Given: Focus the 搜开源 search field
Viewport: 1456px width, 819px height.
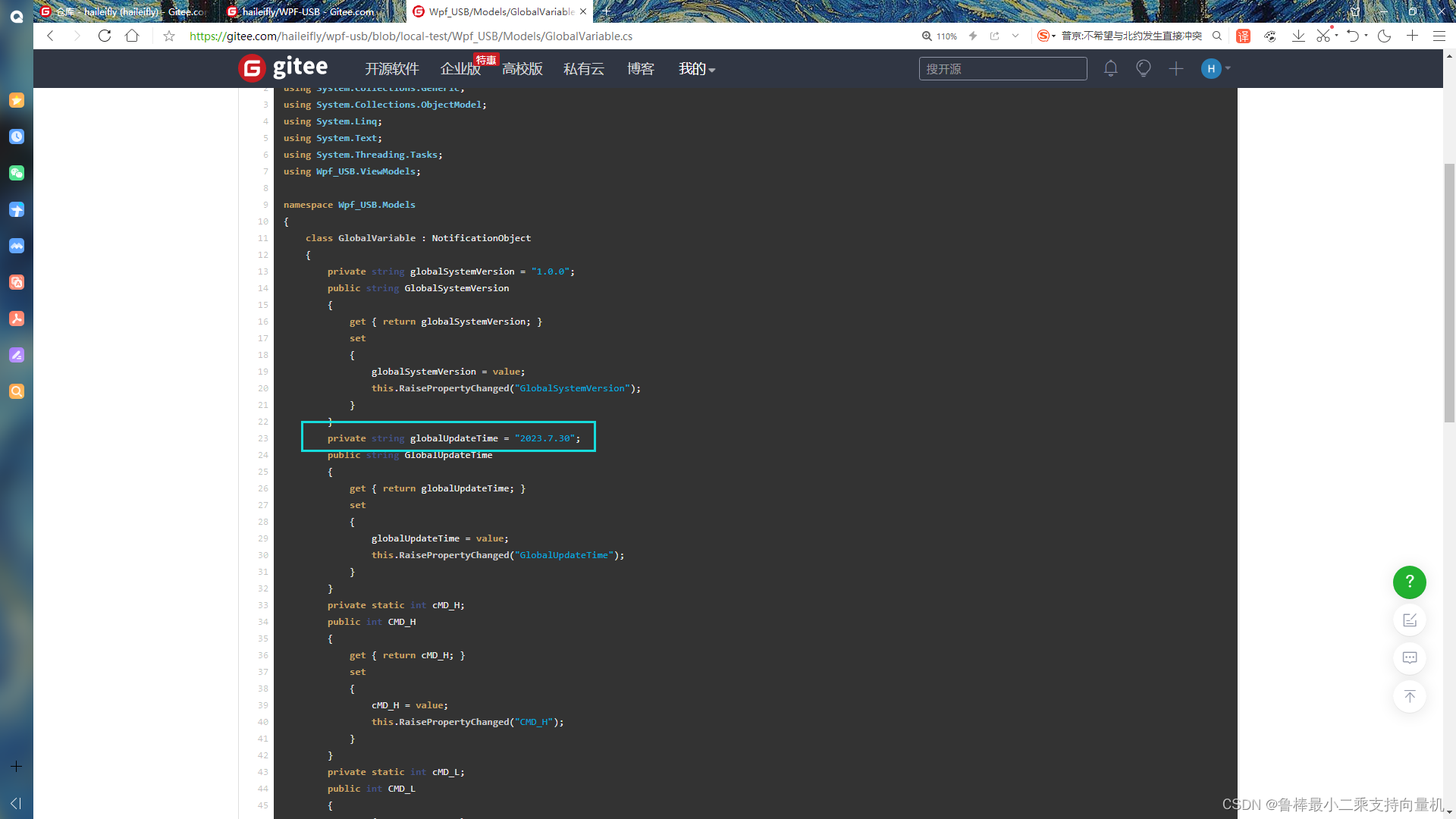Looking at the screenshot, I should click(x=1003, y=69).
